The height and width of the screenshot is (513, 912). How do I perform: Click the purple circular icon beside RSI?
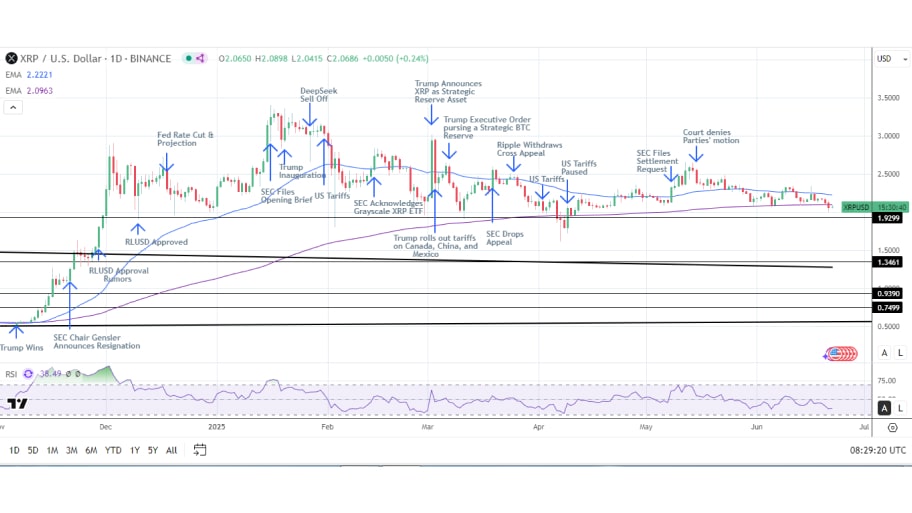28,374
